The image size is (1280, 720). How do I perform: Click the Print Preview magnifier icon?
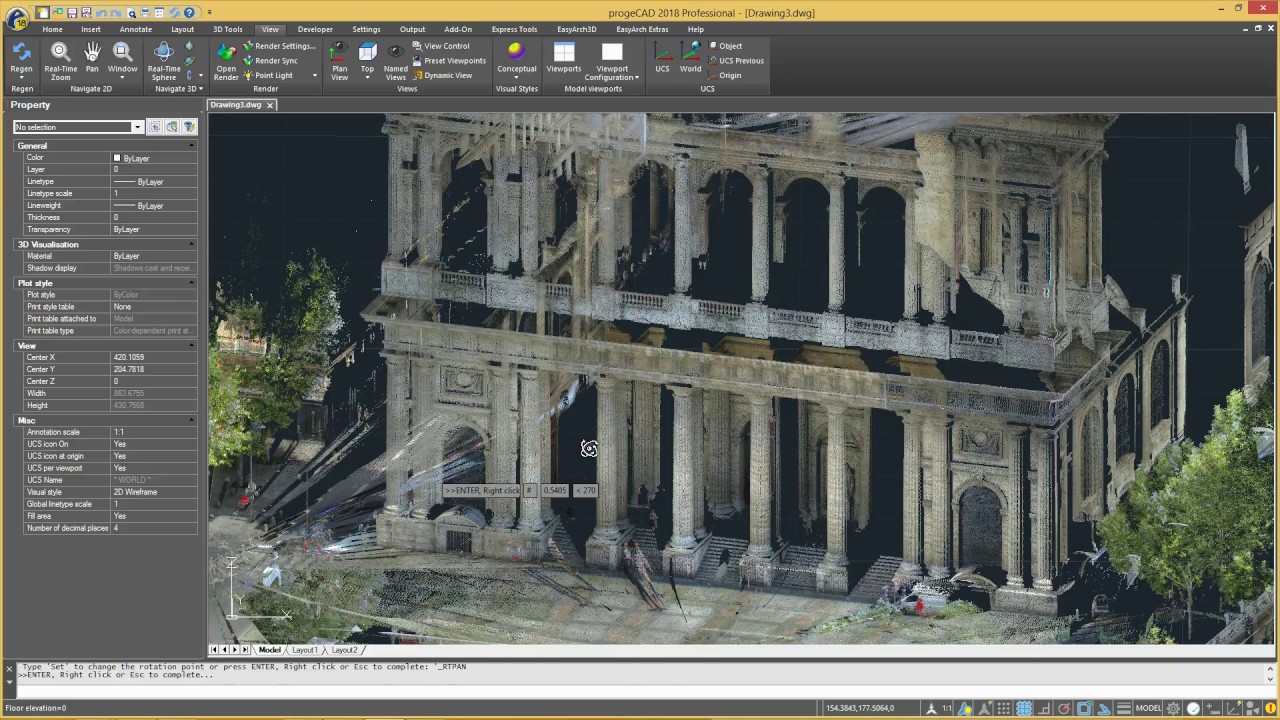click(131, 13)
